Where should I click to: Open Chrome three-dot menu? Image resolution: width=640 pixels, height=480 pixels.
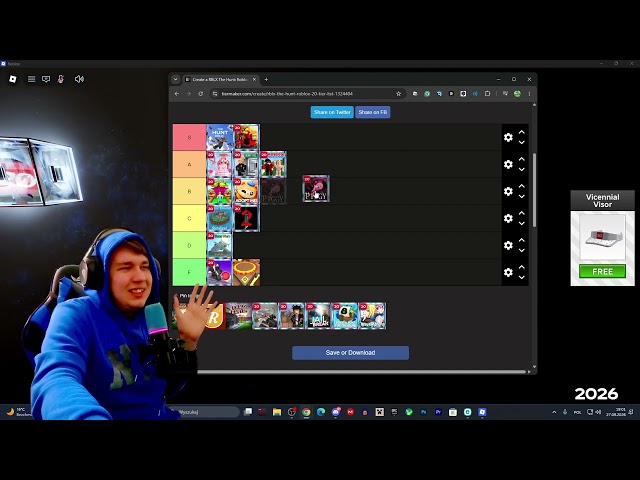coord(529,94)
